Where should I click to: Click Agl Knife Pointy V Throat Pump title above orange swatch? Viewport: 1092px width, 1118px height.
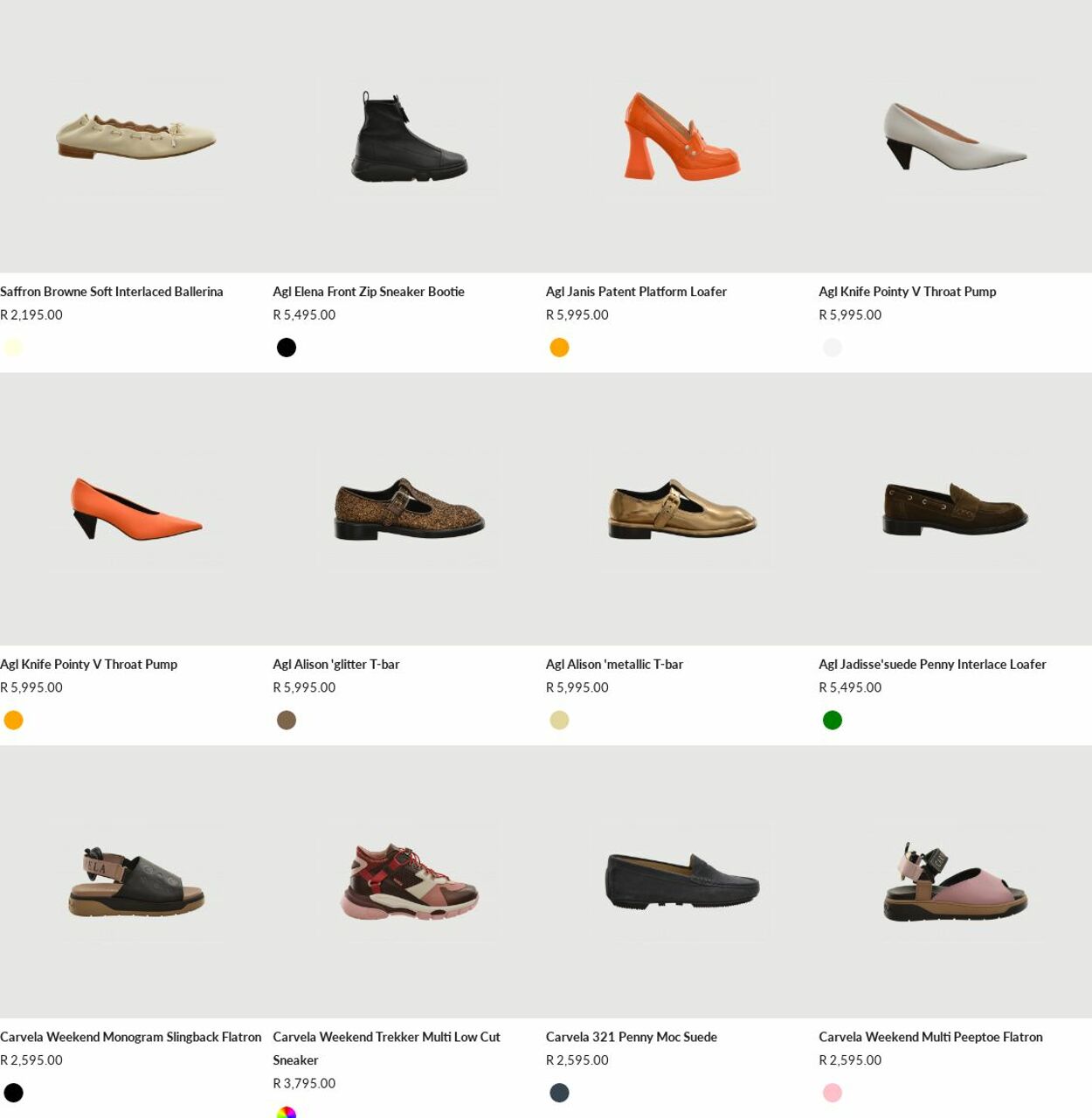click(x=89, y=665)
